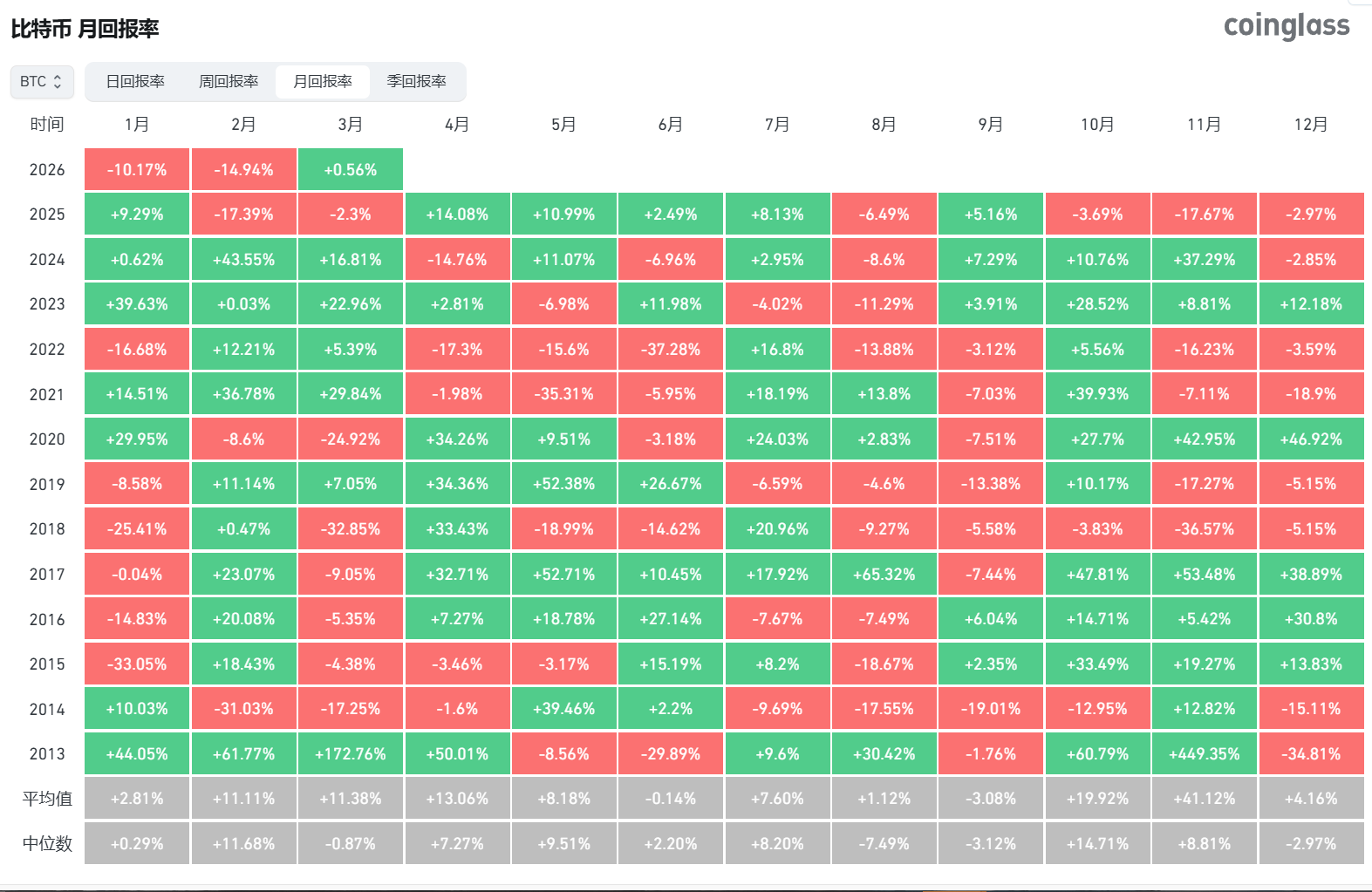The width and height of the screenshot is (1372, 892).
Task: Click the 2026 January -10.17% cell
Action: [137, 170]
